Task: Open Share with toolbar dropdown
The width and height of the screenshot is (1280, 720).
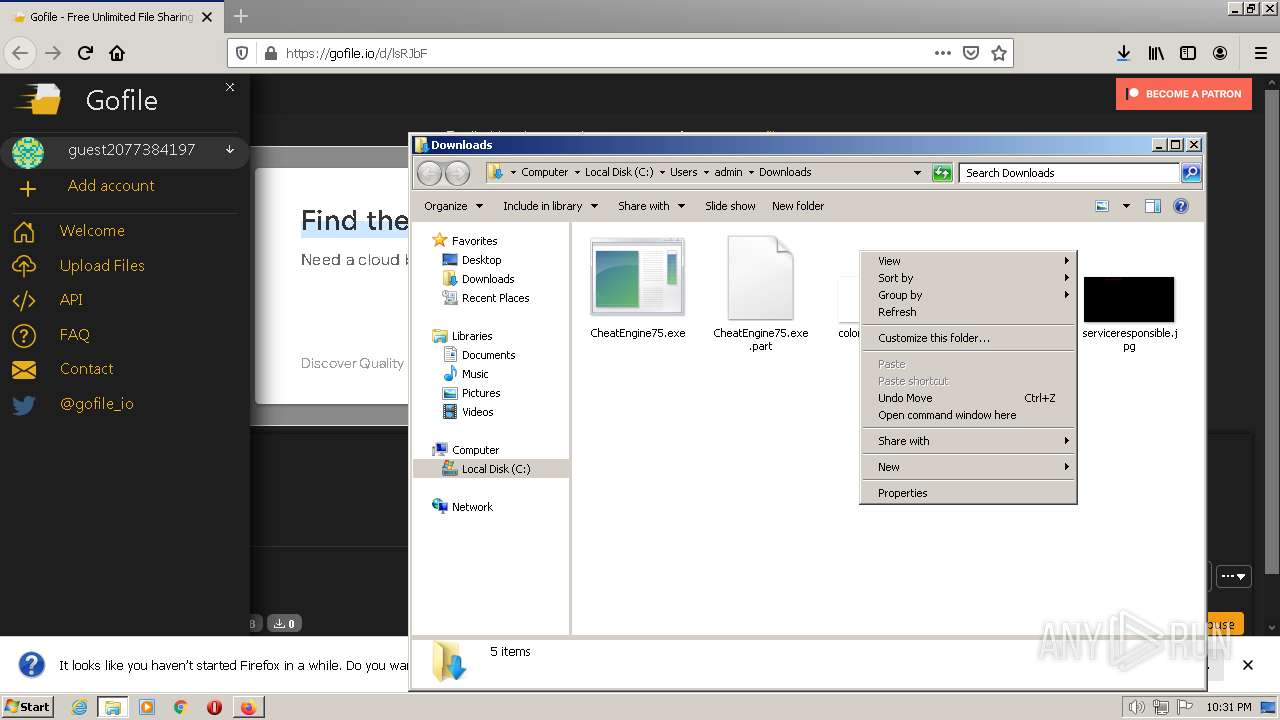Action: [651, 206]
